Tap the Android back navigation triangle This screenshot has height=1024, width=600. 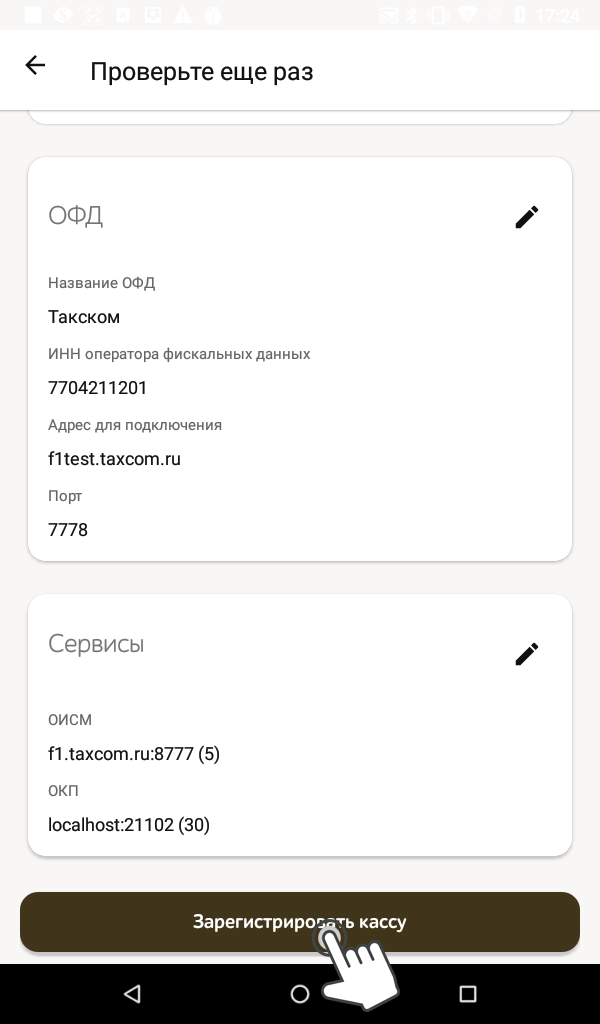click(x=132, y=993)
